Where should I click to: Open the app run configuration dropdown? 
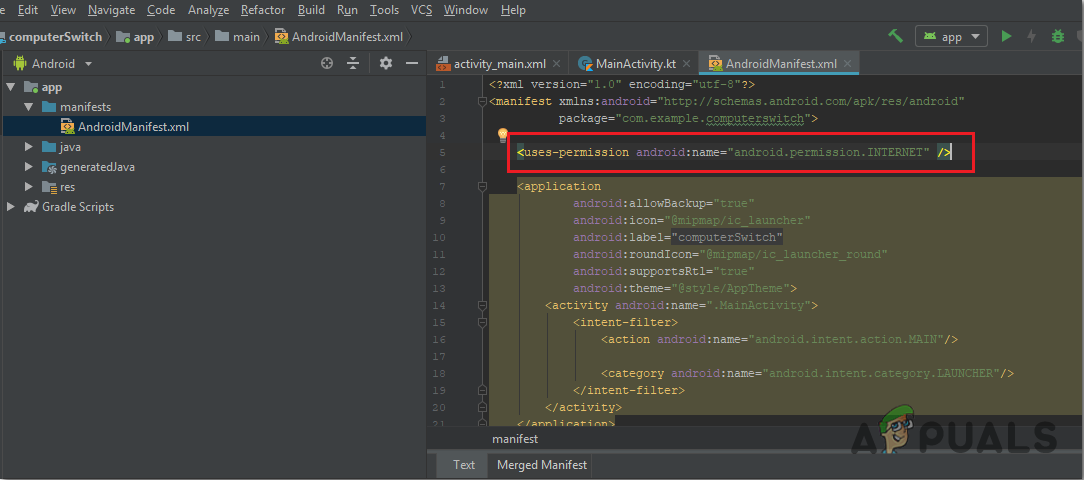point(950,36)
